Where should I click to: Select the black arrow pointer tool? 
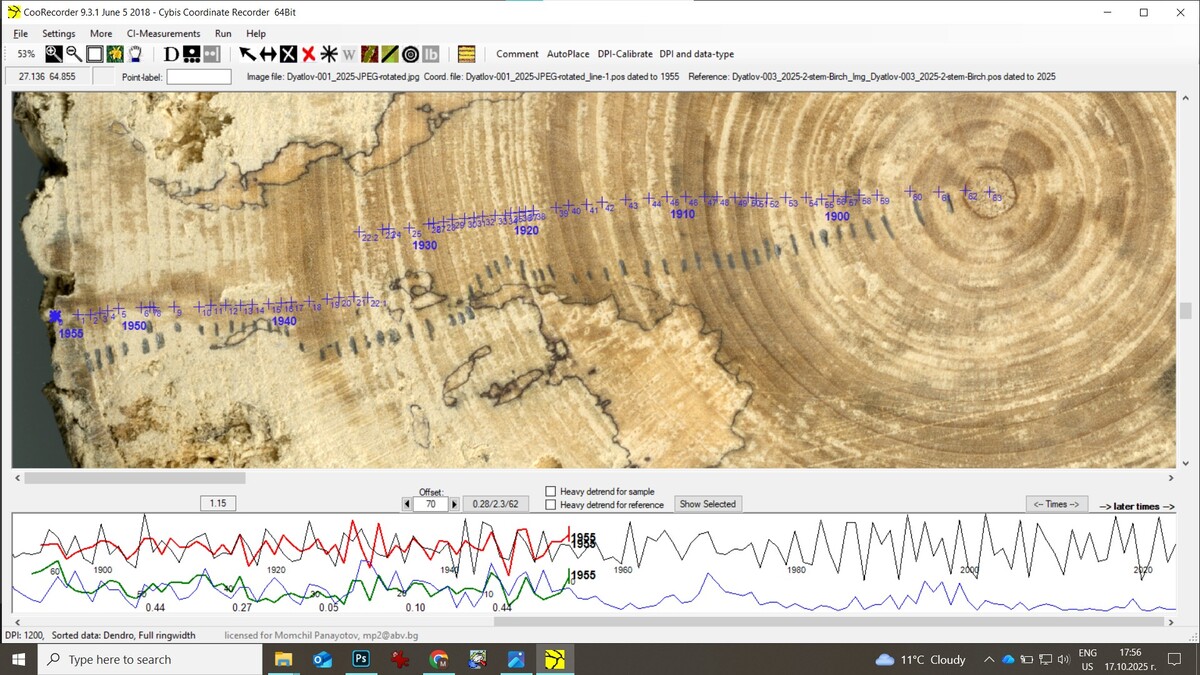pyautogui.click(x=247, y=54)
